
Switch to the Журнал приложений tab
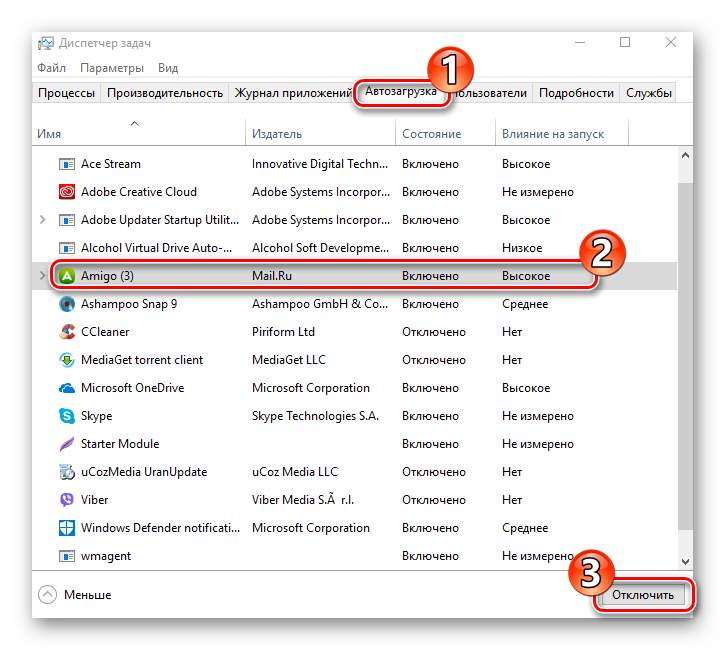(293, 93)
